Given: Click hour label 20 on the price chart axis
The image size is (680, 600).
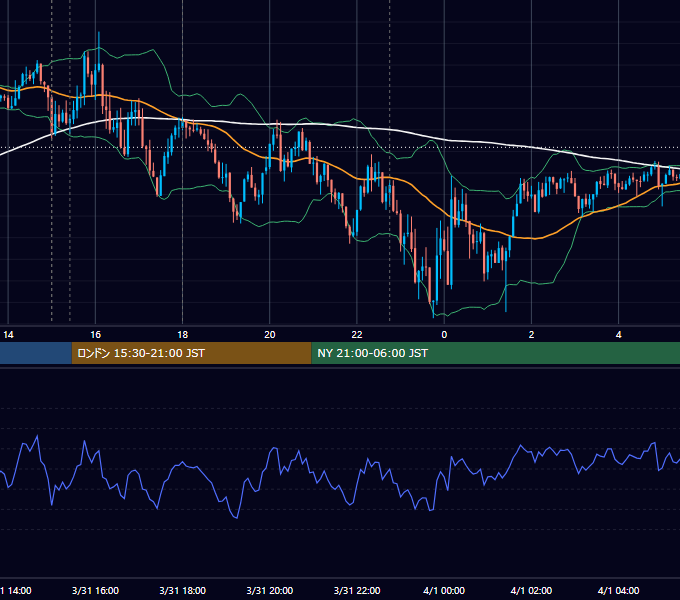Looking at the screenshot, I should click(270, 335).
